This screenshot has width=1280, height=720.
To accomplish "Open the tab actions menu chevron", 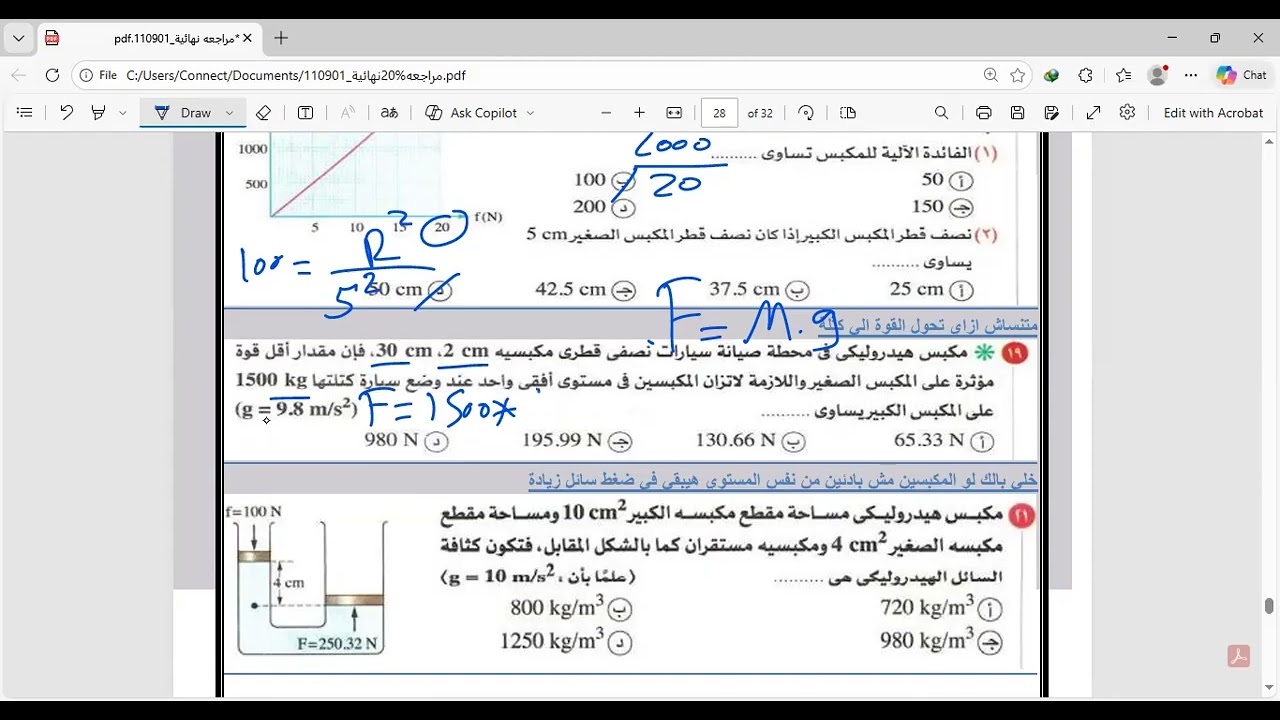I will (18, 38).
